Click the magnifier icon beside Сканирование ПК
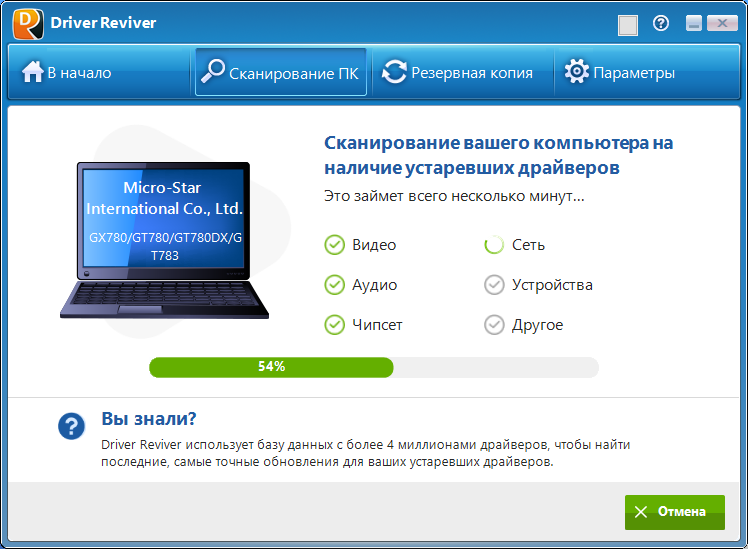This screenshot has width=748, height=549. pyautogui.click(x=213, y=71)
